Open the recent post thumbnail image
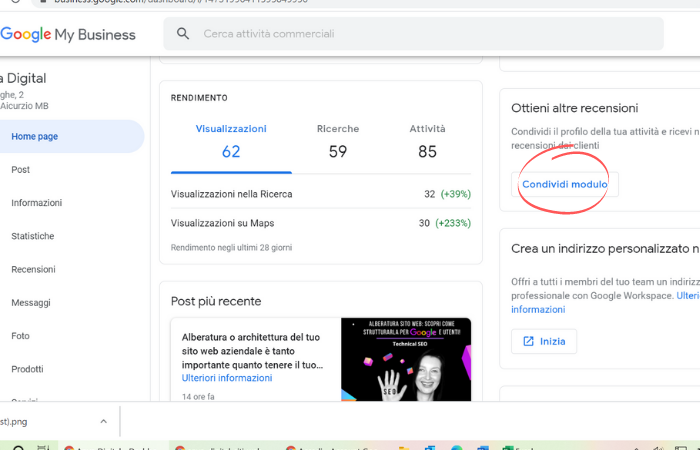700x450 pixels. [x=405, y=359]
